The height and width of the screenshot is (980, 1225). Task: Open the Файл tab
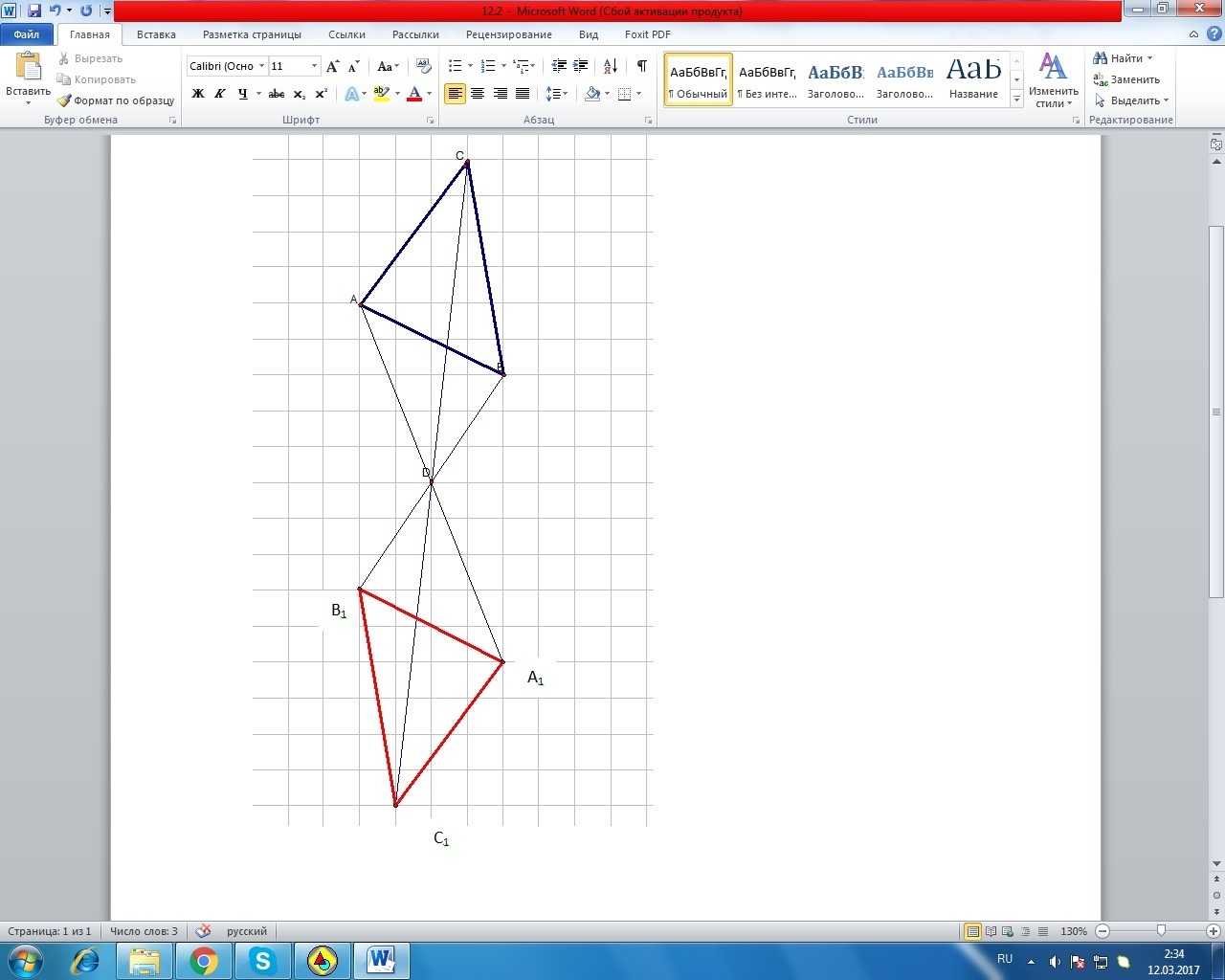[27, 34]
